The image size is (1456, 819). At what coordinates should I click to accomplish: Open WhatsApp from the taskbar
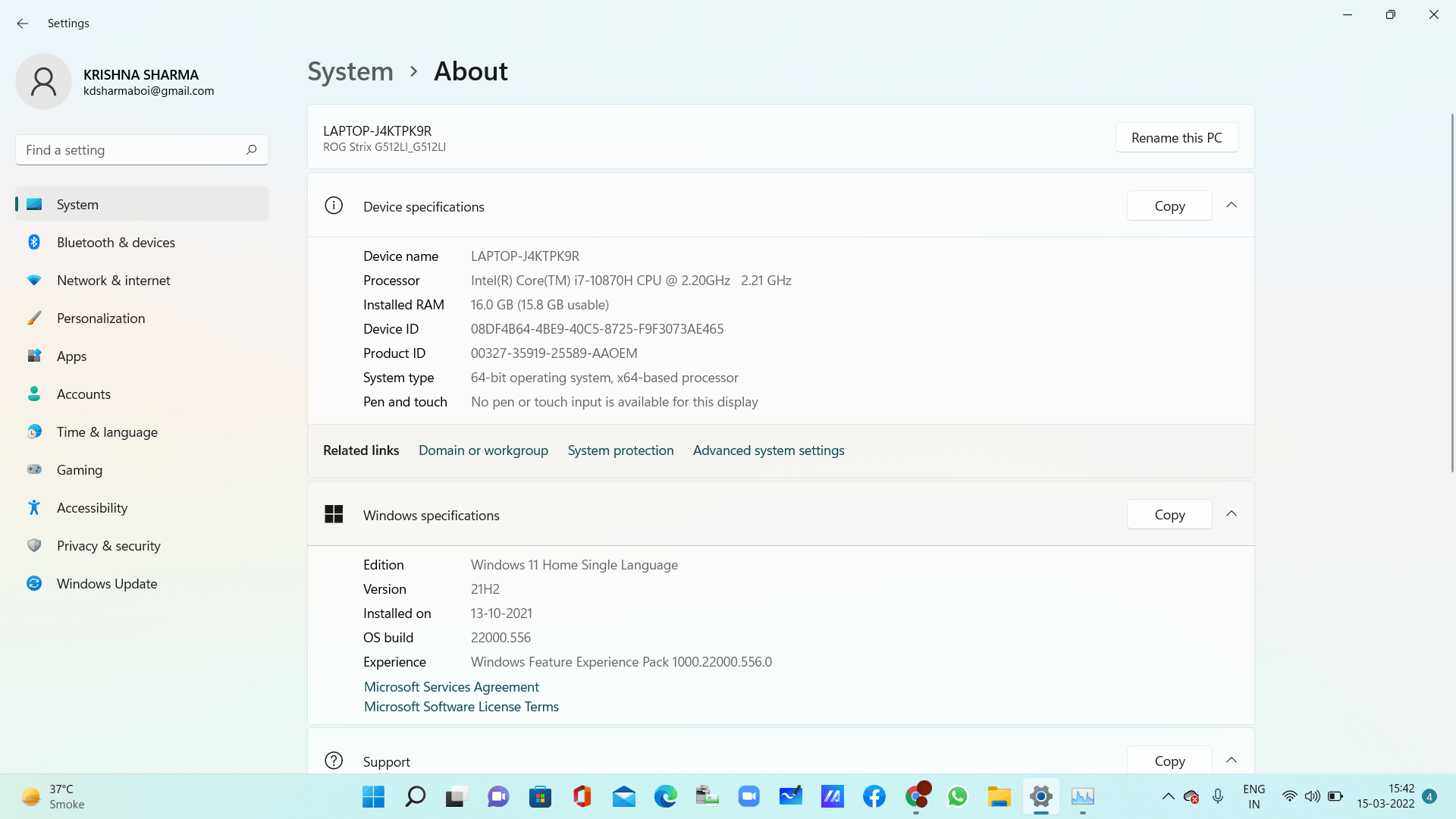click(x=957, y=796)
